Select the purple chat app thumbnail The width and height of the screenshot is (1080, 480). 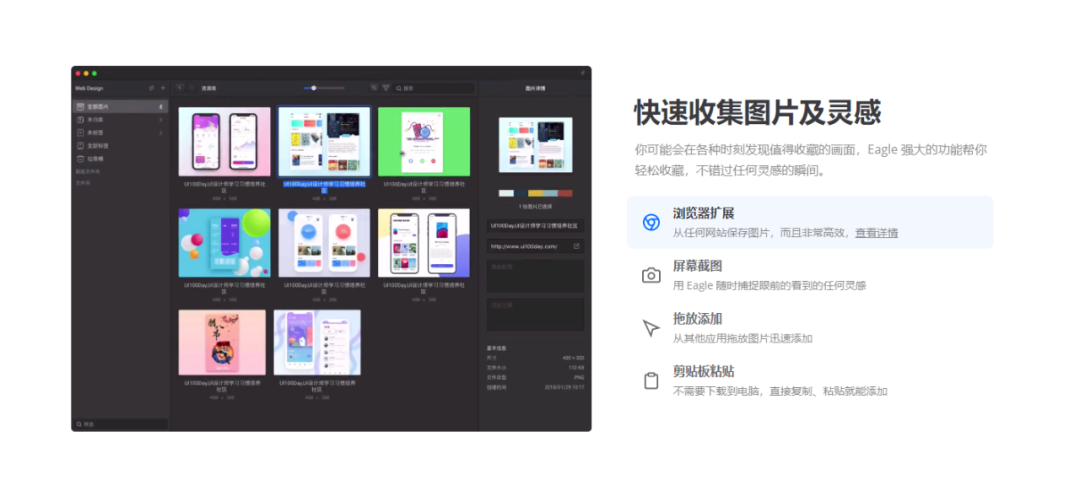[317, 342]
